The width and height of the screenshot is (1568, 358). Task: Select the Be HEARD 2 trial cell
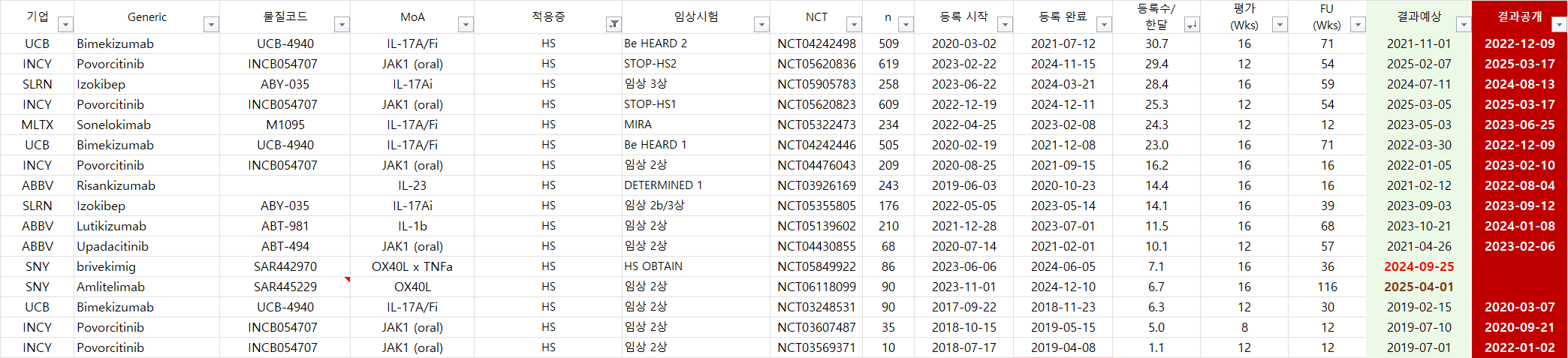pos(696,44)
